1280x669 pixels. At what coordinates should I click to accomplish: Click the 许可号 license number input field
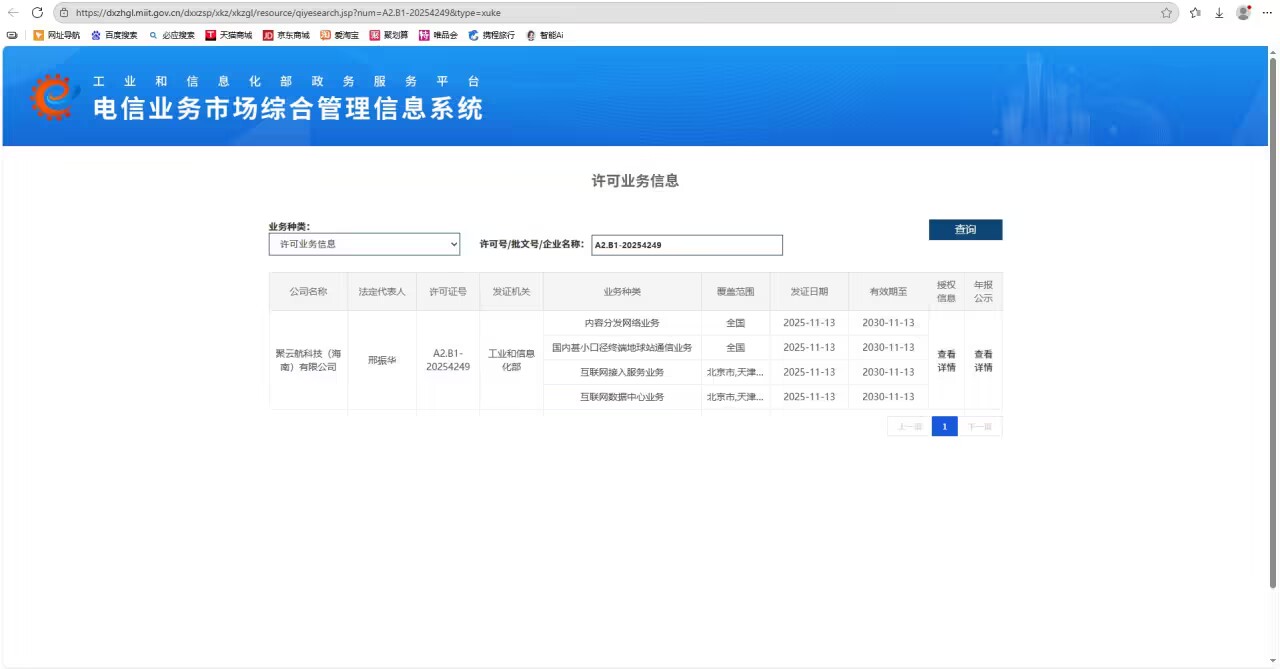[686, 244]
